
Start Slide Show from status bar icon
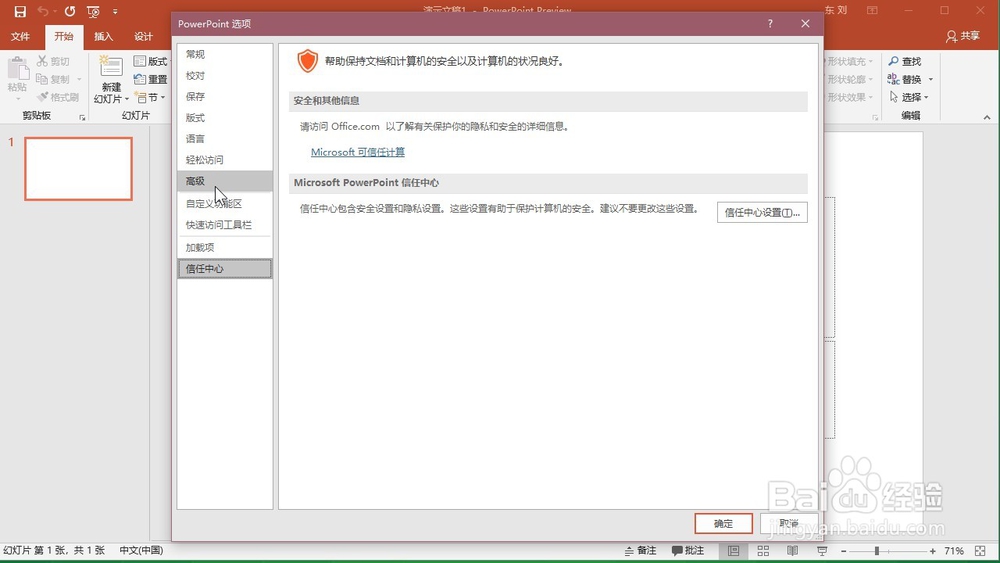pos(821,550)
